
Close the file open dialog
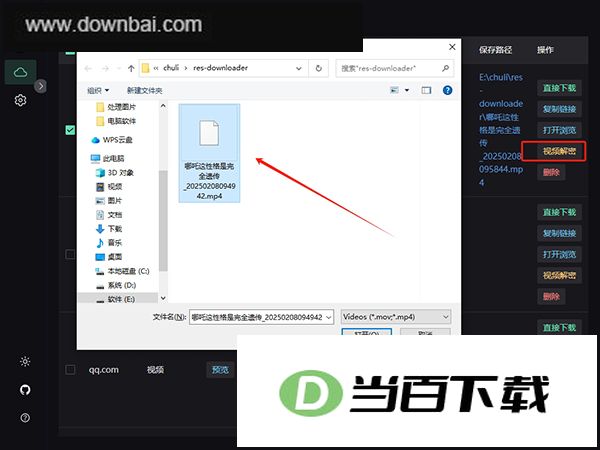point(452,47)
